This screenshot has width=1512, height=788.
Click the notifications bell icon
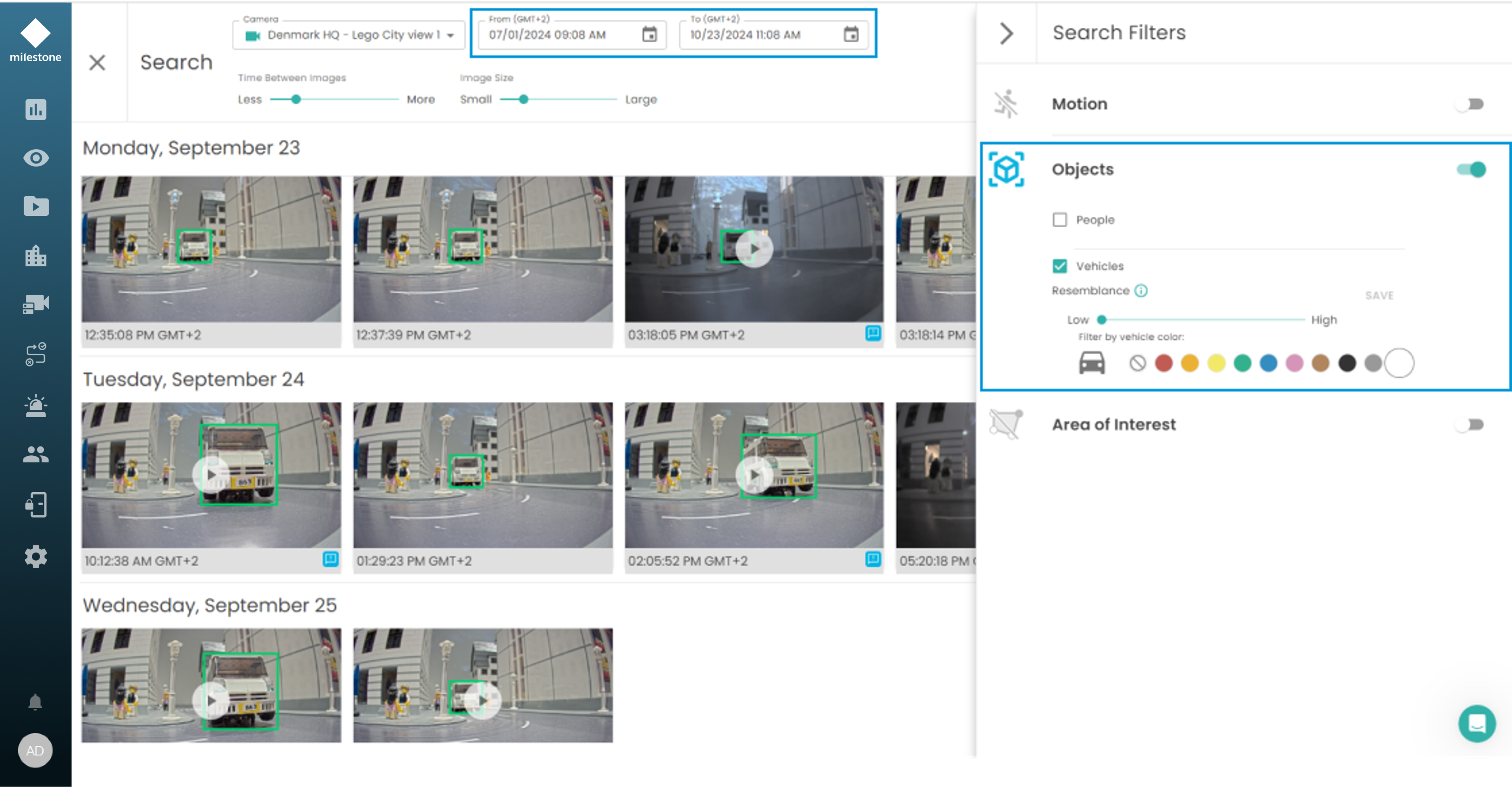click(x=35, y=702)
